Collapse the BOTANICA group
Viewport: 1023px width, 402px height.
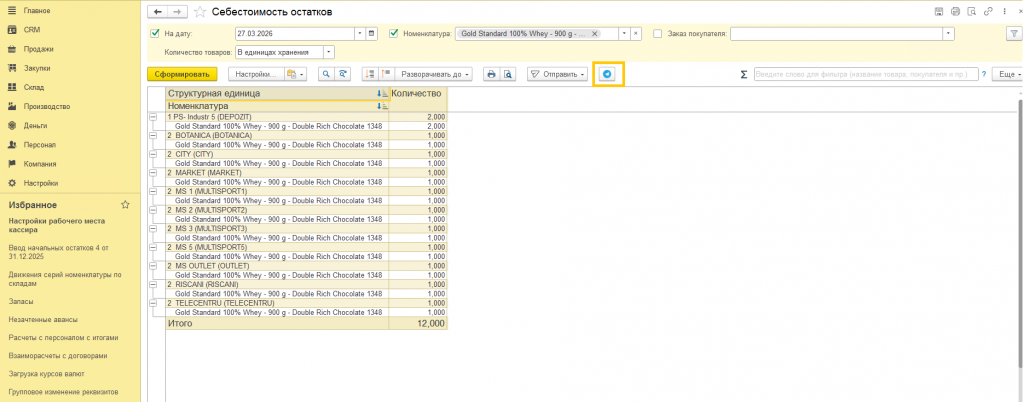[153, 135]
